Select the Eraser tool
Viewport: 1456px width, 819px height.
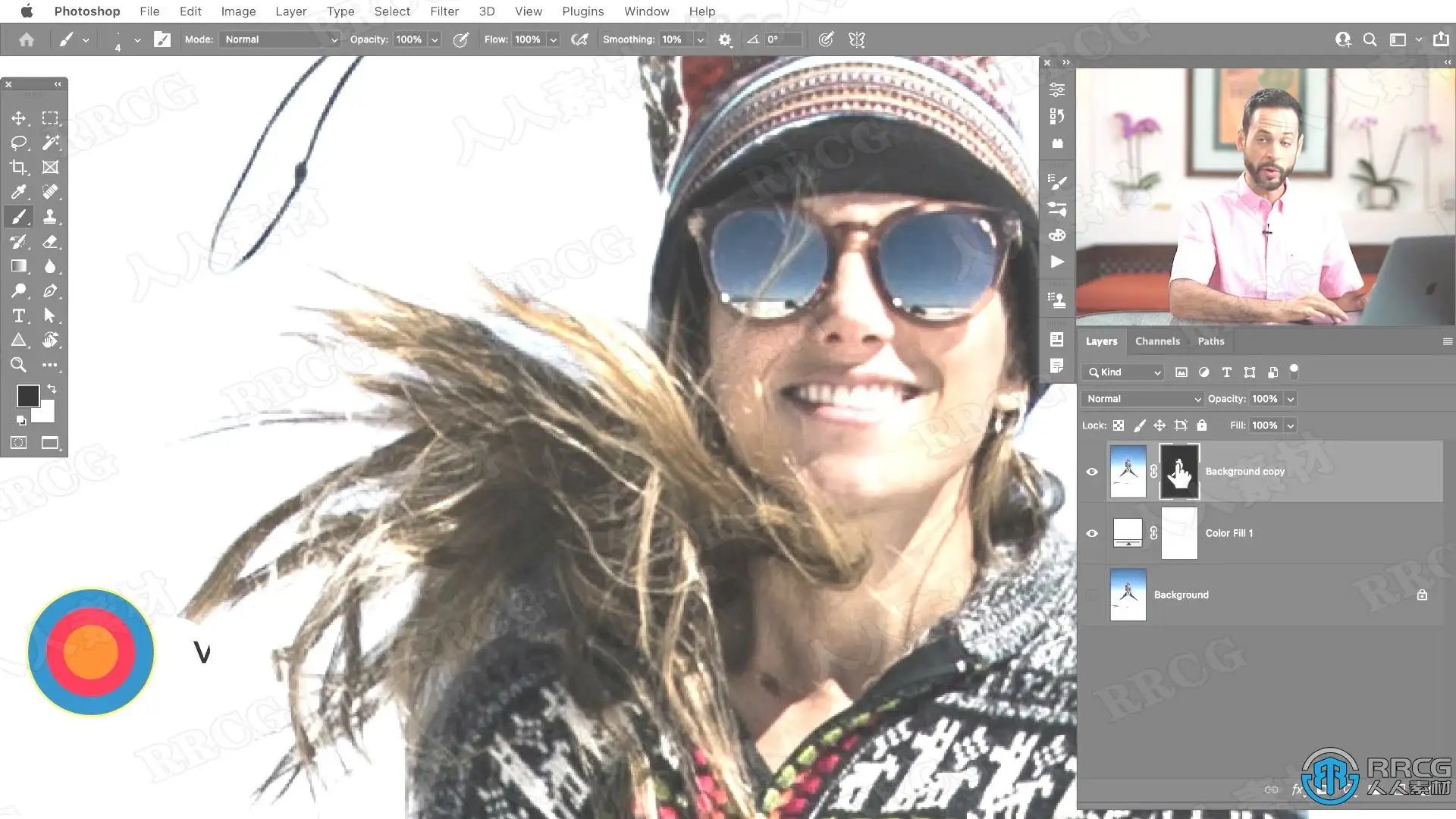click(x=50, y=242)
